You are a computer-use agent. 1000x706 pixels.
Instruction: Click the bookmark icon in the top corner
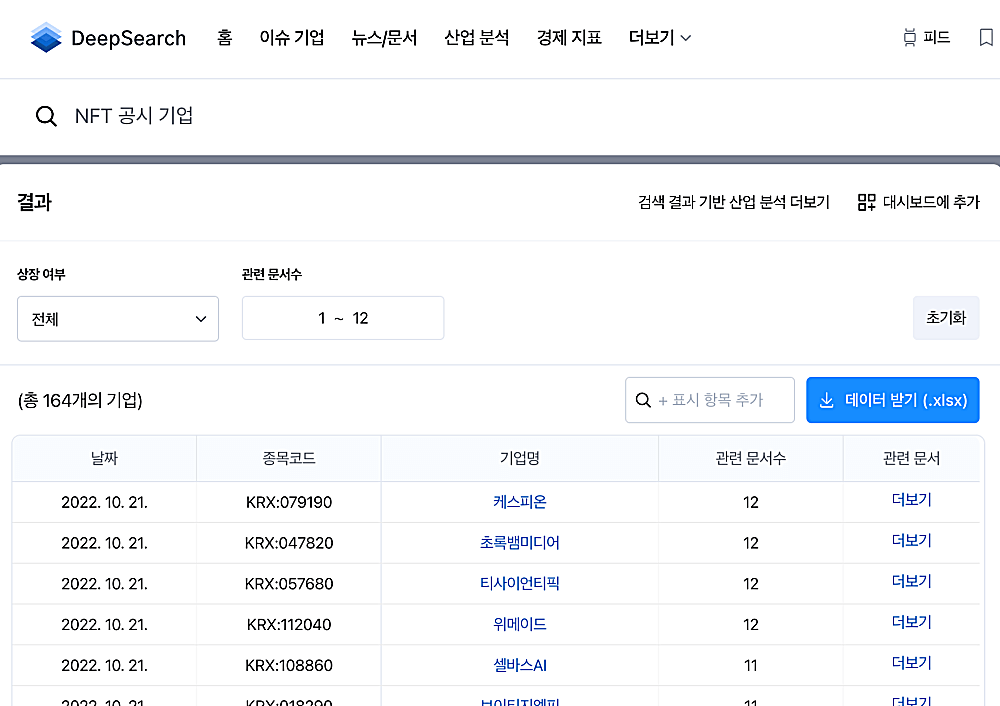[986, 37]
